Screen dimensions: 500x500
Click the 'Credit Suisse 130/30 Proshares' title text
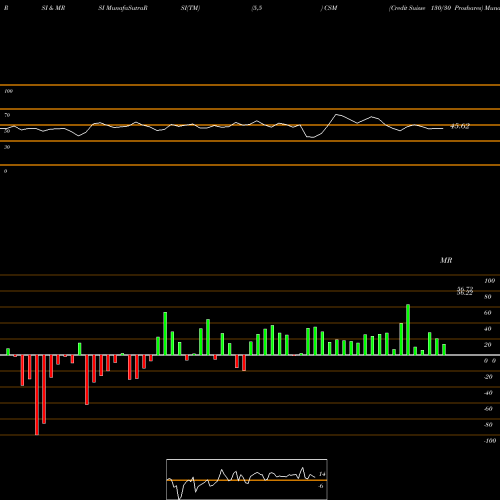(x=436, y=8)
